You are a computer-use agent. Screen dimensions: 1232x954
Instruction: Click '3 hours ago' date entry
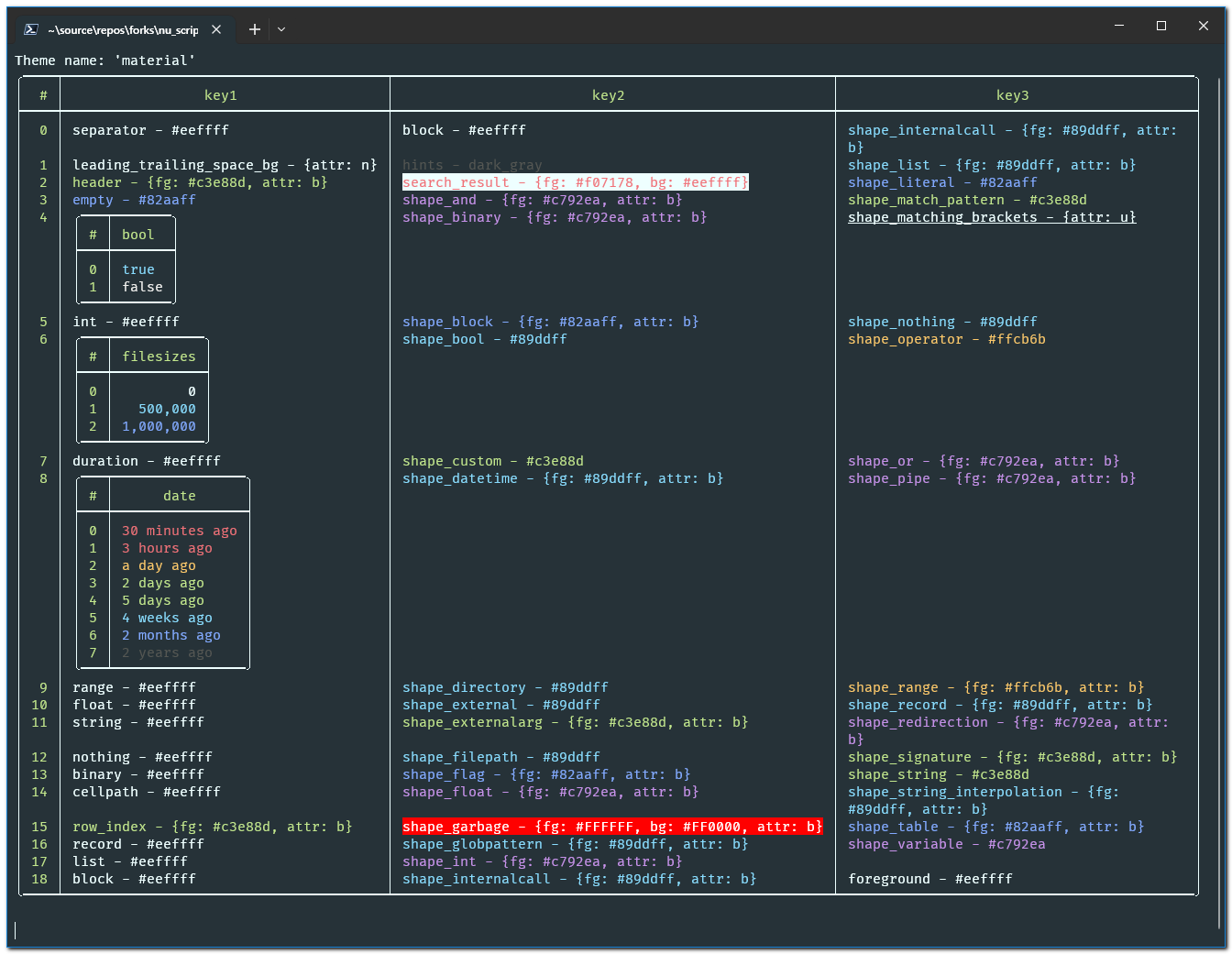(168, 548)
